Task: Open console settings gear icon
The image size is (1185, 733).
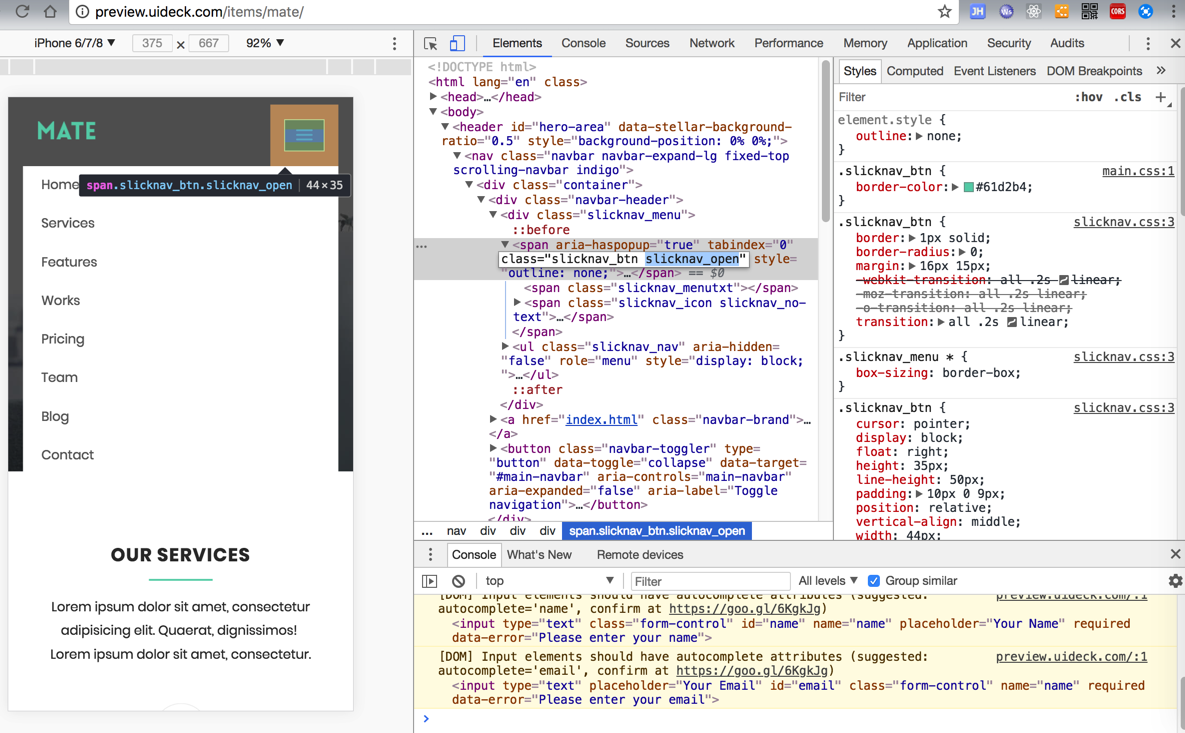Action: (x=1175, y=581)
